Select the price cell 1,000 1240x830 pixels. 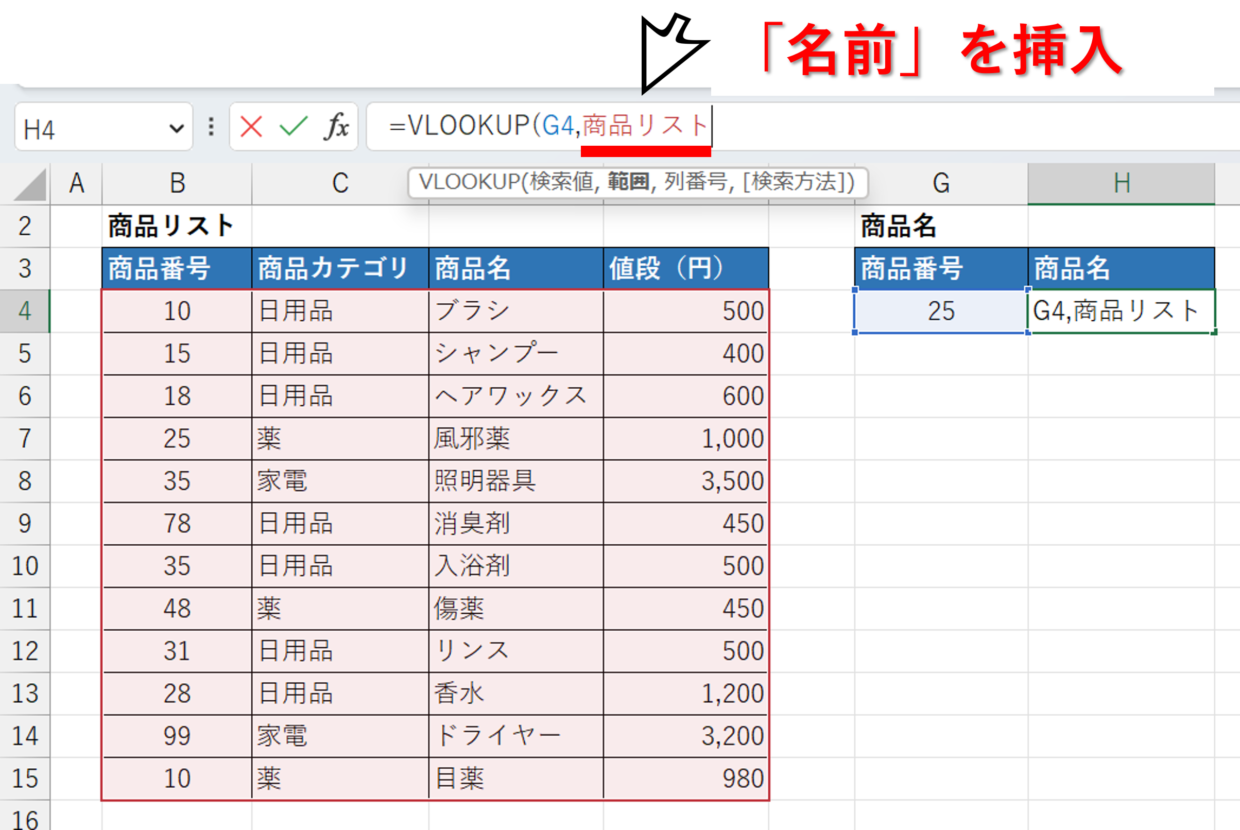click(686, 438)
